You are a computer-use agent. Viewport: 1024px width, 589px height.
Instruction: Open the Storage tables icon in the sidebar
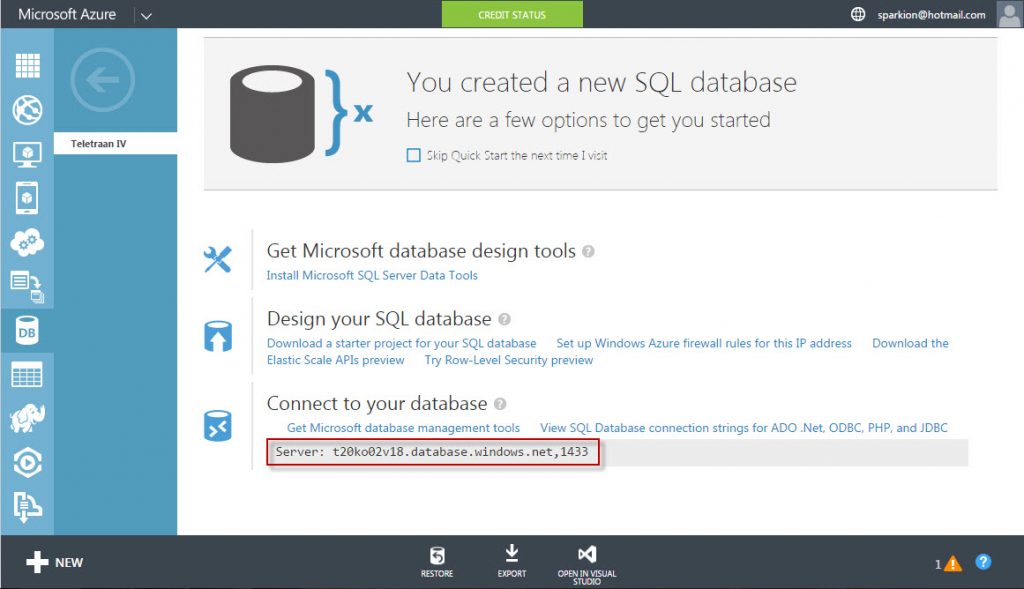coord(27,374)
